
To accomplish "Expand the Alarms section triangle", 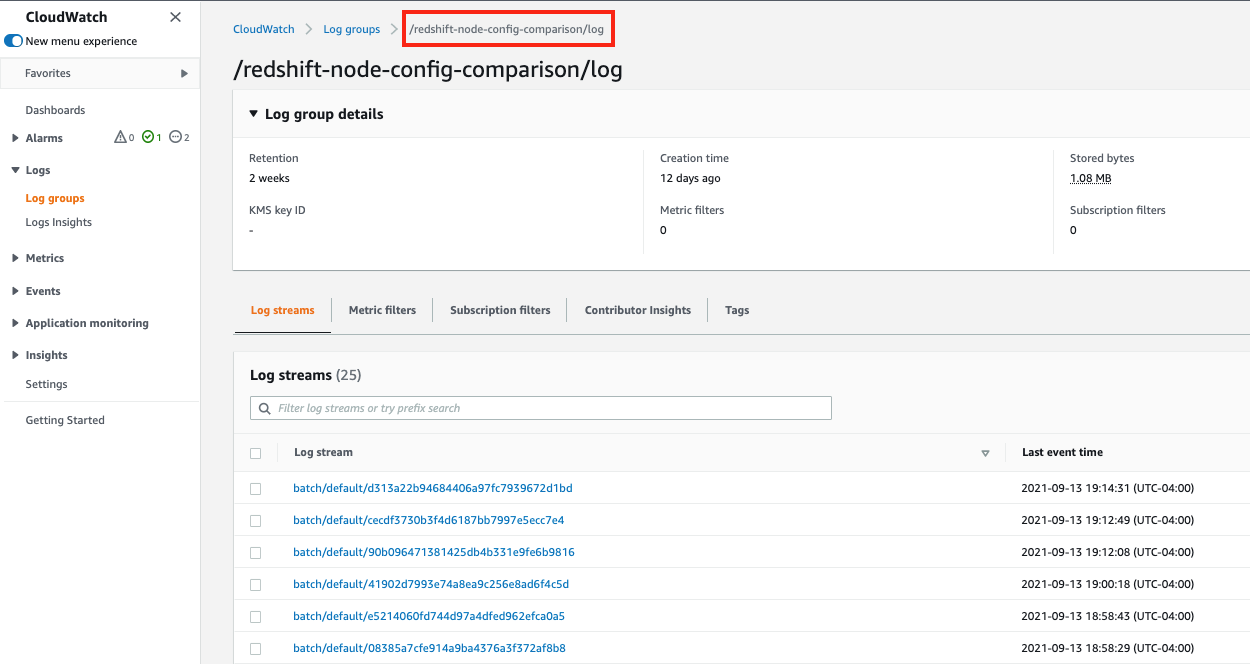I will [x=15, y=138].
